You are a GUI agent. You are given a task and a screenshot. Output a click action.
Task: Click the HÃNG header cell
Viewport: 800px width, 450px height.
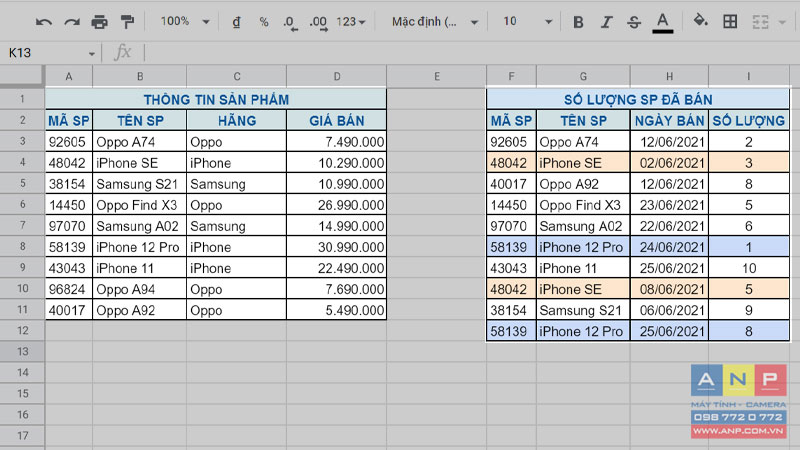click(x=237, y=120)
